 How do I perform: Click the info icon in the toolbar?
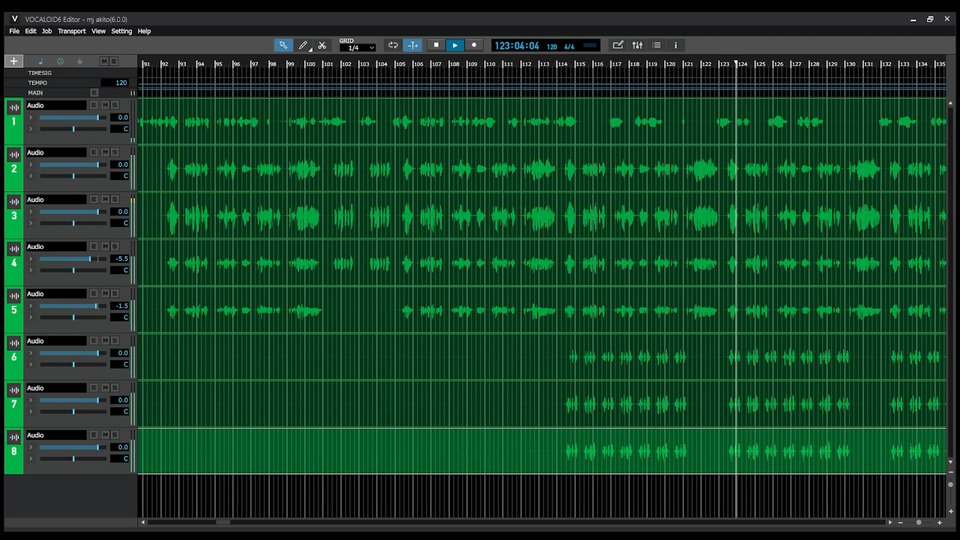pos(675,45)
